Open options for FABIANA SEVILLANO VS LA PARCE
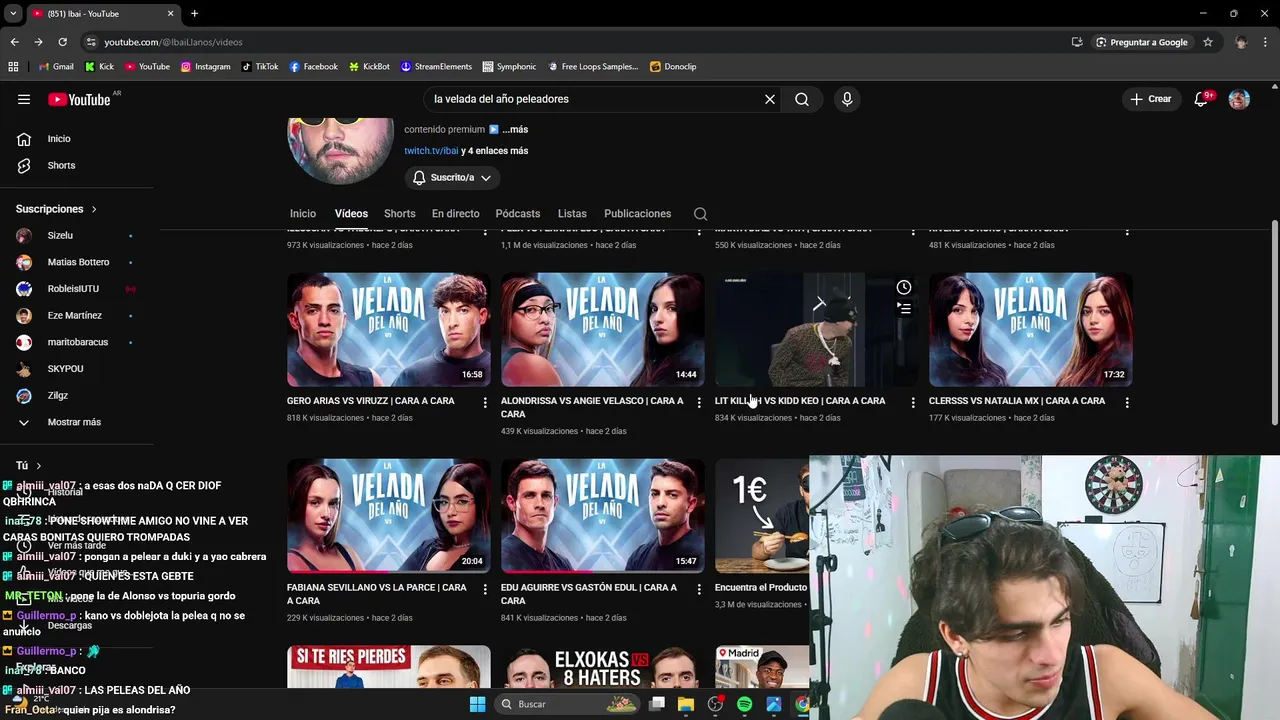Image resolution: width=1280 pixels, height=720 pixels. [485, 589]
